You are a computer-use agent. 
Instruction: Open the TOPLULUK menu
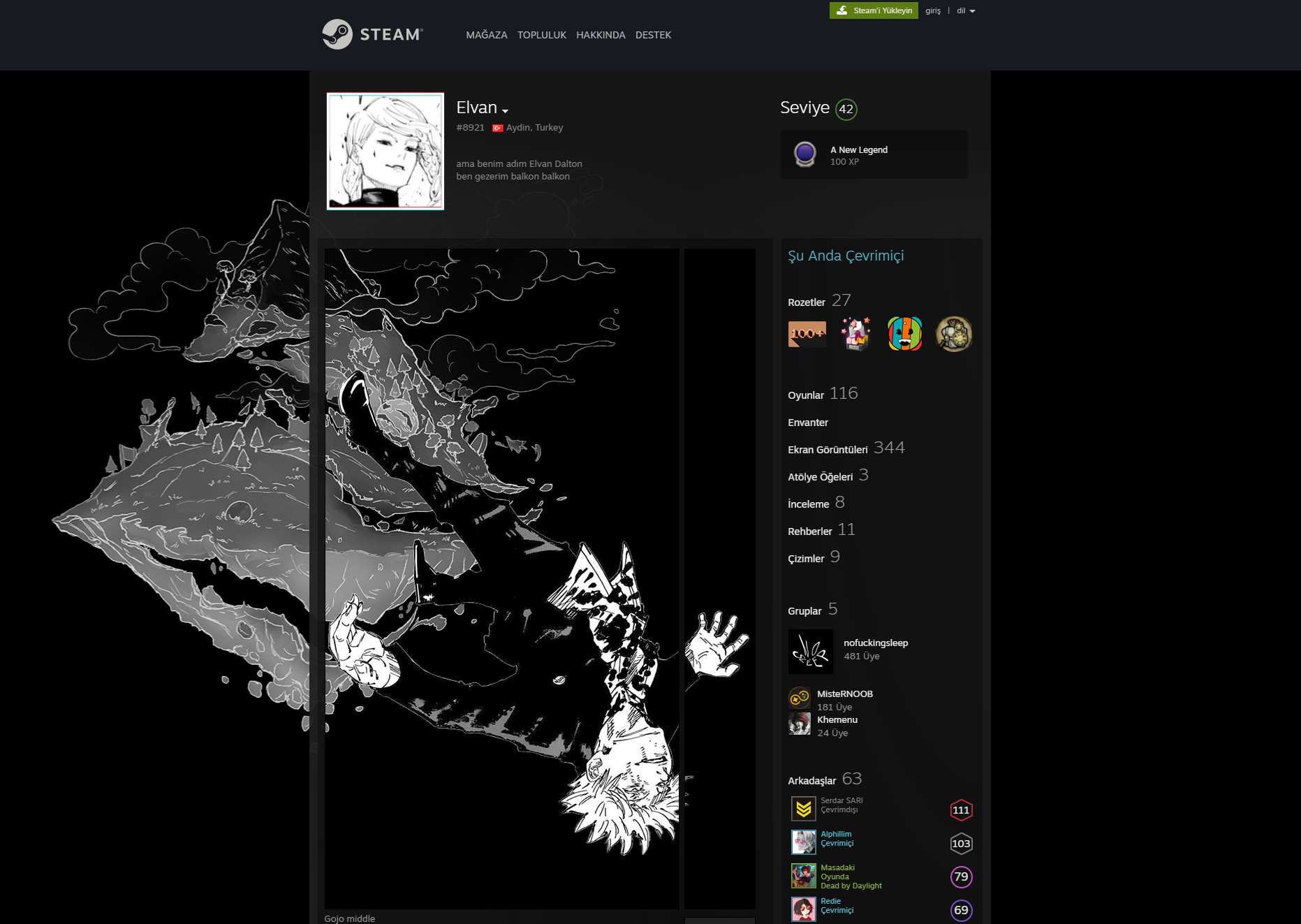click(x=542, y=35)
